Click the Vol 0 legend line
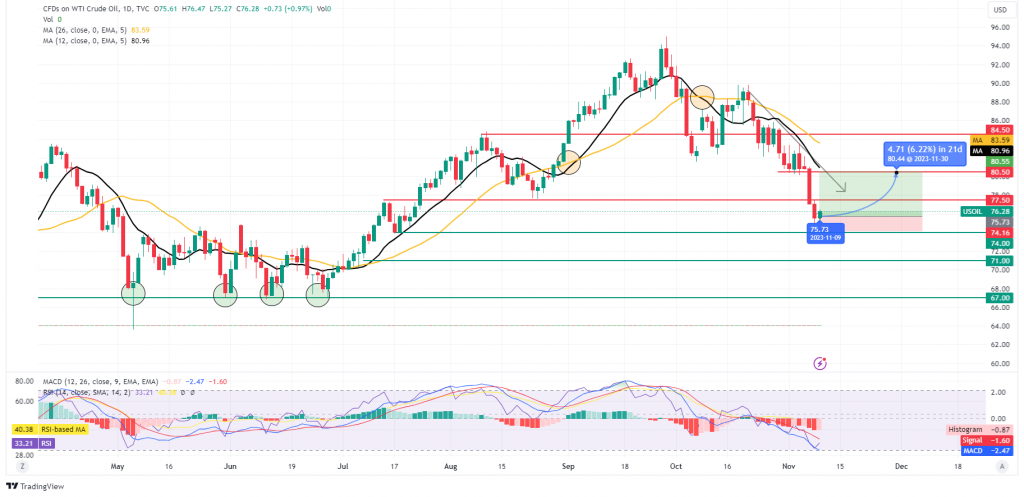Viewport: 1024px width, 497px height. pos(52,20)
